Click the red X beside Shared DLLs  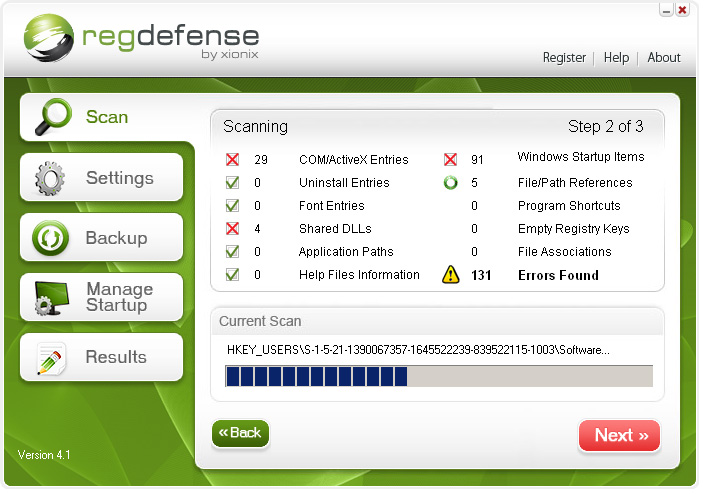click(232, 229)
